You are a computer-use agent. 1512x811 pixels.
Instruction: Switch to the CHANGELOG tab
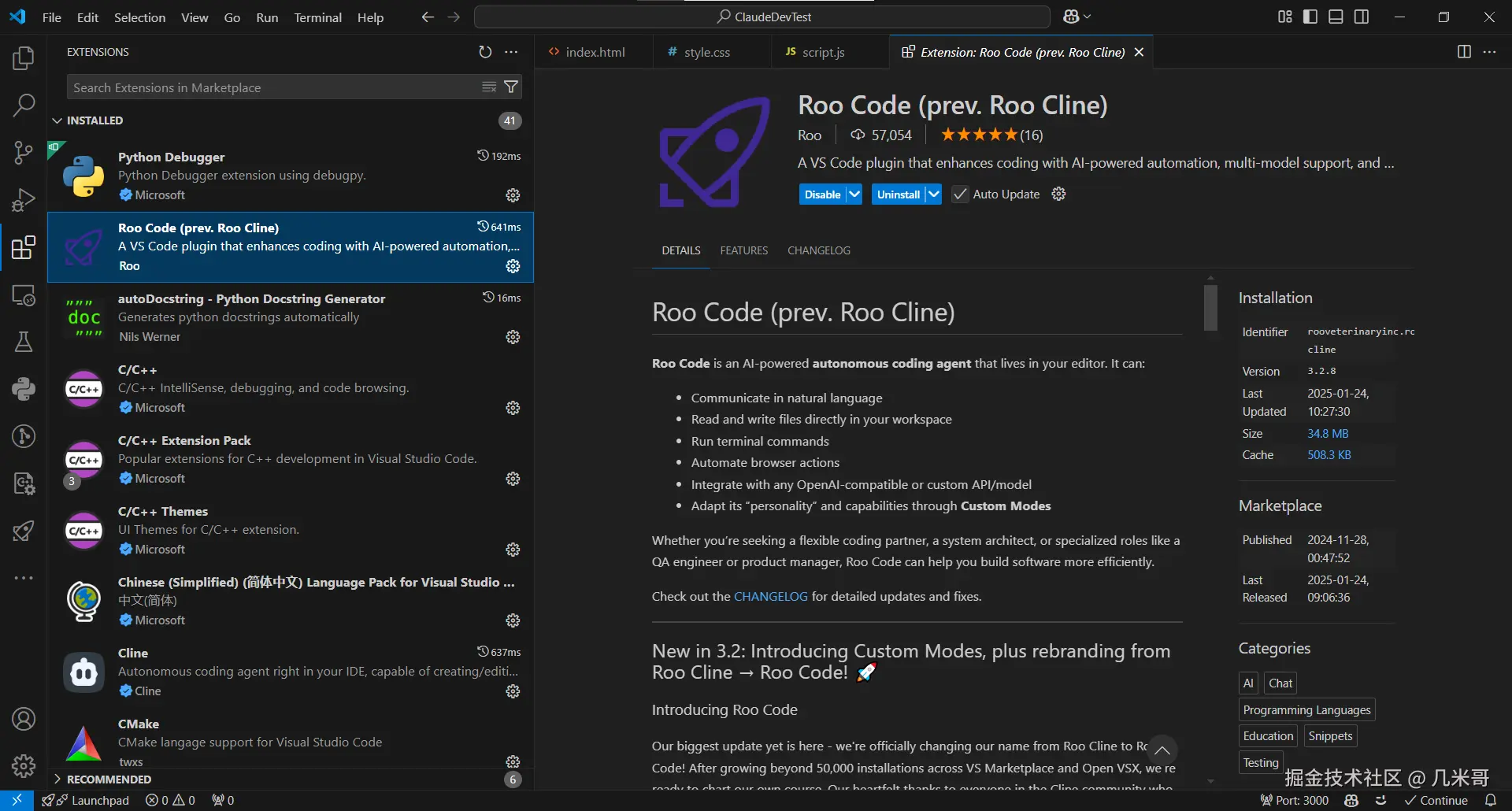(x=818, y=250)
